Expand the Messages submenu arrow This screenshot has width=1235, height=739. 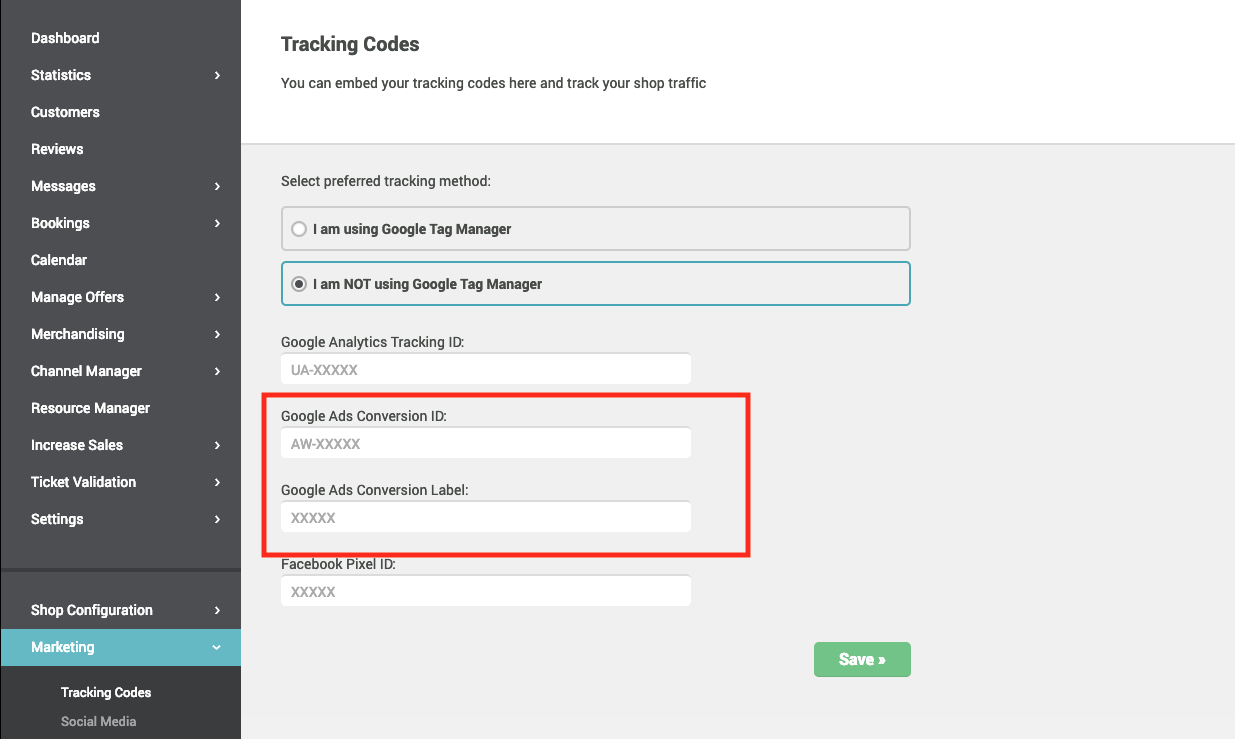coord(217,186)
